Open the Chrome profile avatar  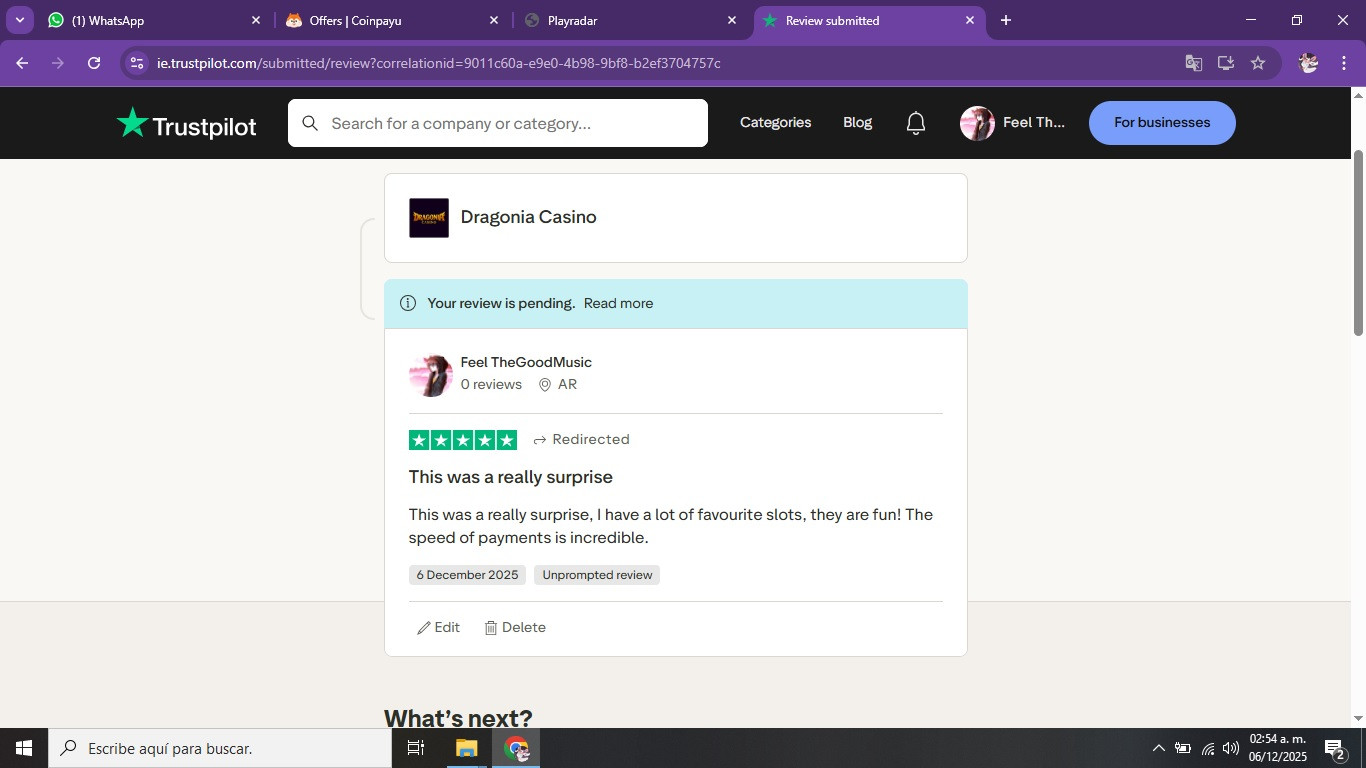click(1308, 63)
